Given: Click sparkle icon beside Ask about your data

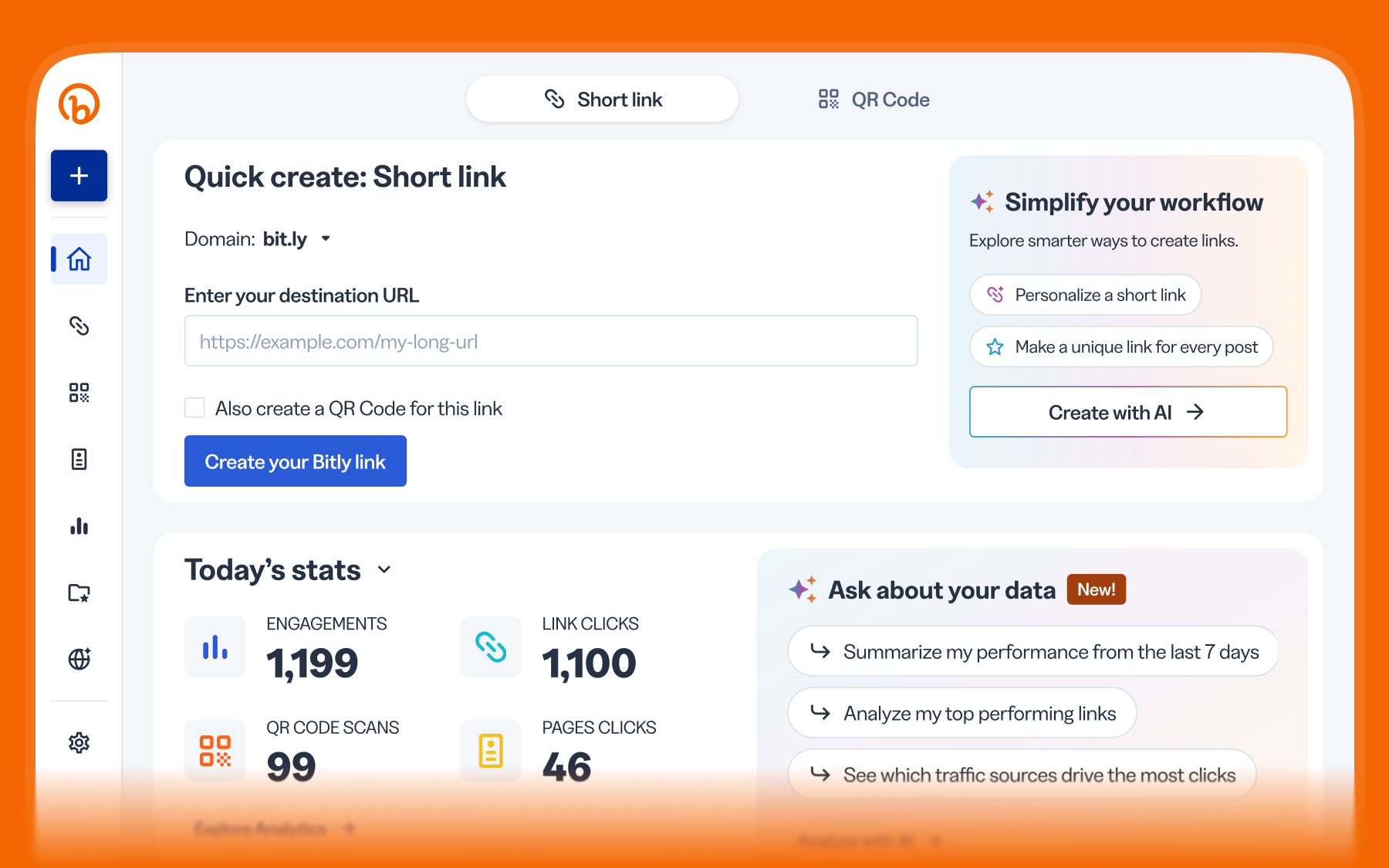Looking at the screenshot, I should pos(803,589).
